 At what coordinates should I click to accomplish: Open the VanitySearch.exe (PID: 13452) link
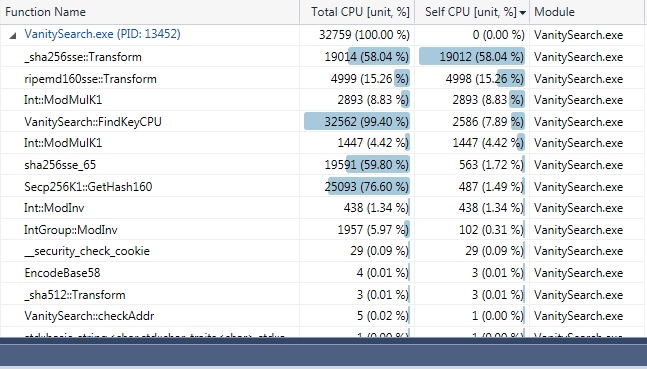click(x=102, y=34)
